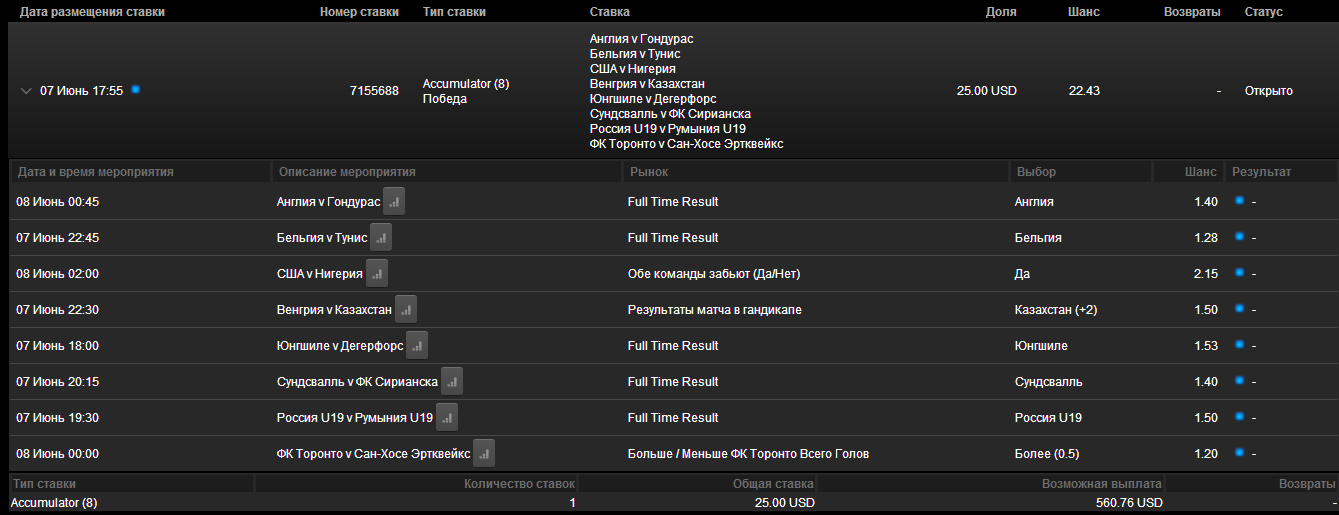The image size is (1339, 515).
Task: Select the Венгрия v Казахстан event row text
Action: coord(334,310)
